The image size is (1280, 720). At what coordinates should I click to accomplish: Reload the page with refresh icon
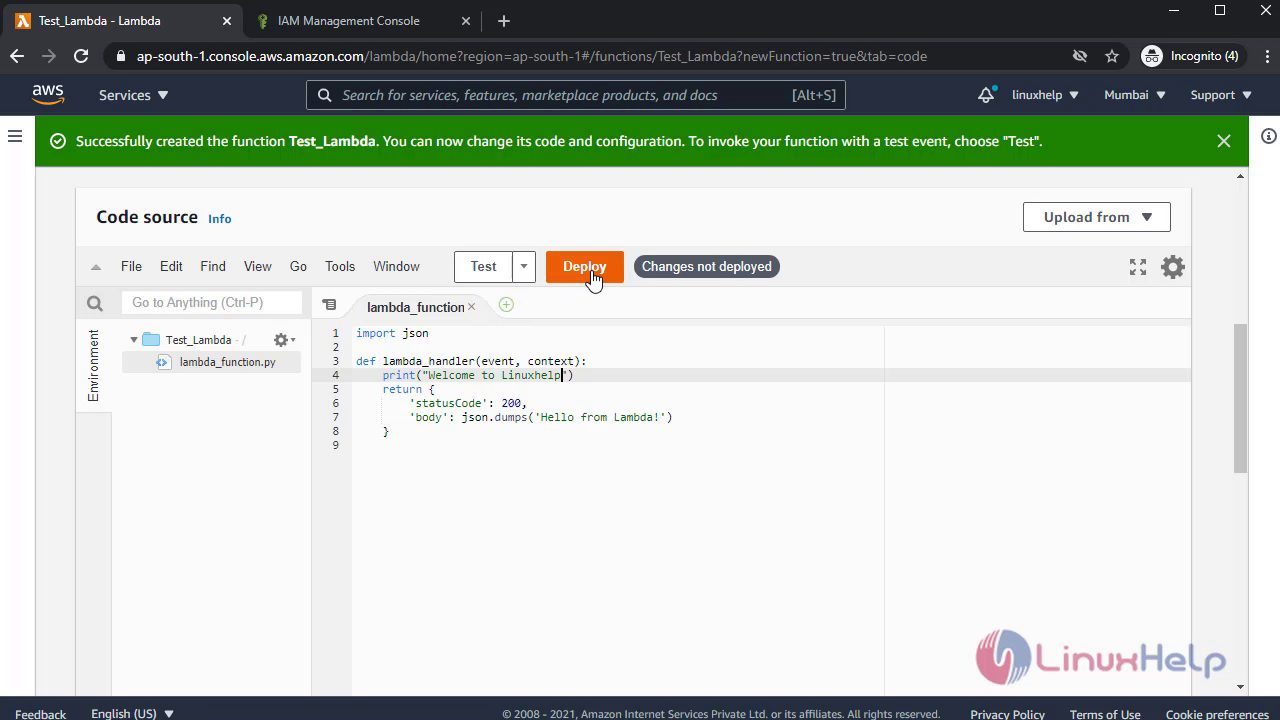[x=81, y=56]
